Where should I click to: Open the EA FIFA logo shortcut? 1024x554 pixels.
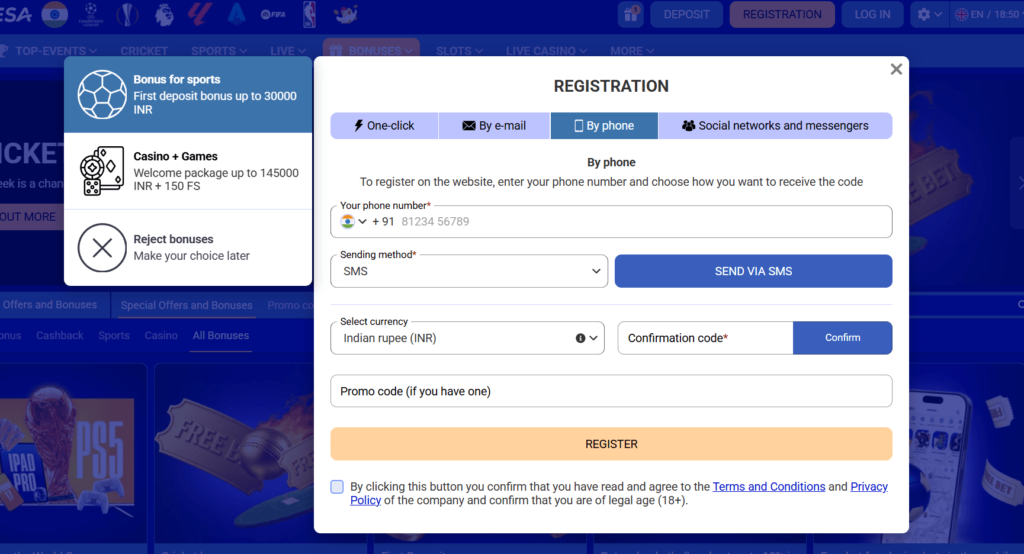(273, 14)
